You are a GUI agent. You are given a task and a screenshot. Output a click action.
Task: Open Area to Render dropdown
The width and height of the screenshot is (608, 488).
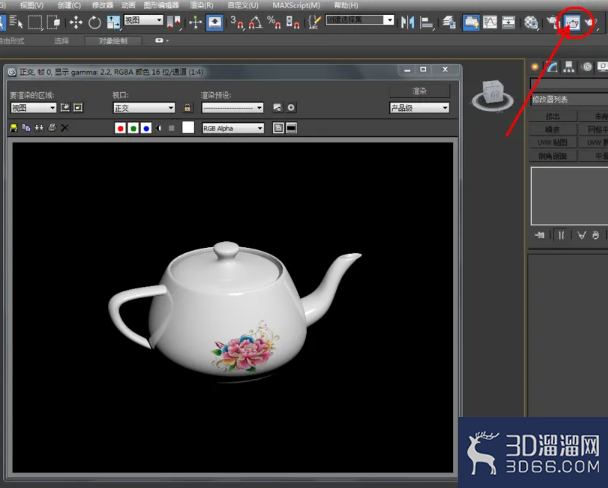tap(33, 108)
